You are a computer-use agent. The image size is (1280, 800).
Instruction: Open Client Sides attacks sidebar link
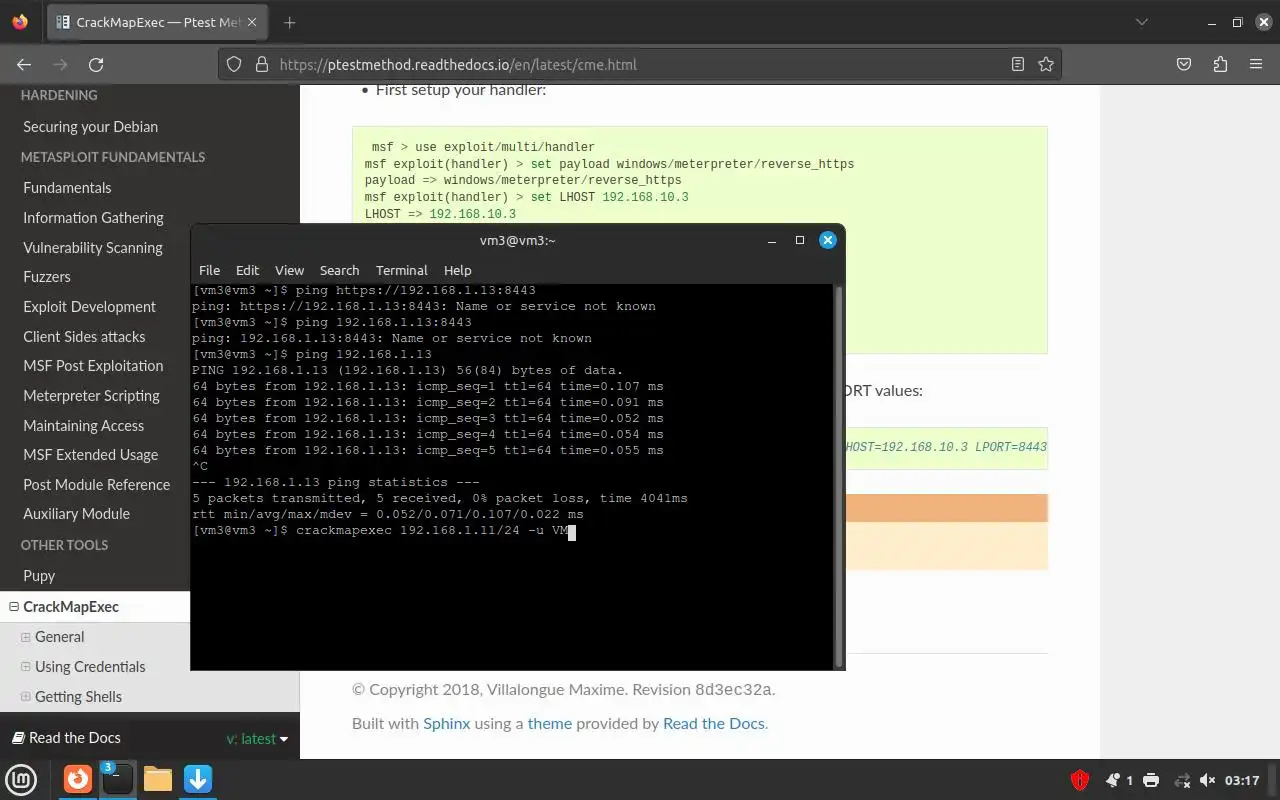[84, 337]
